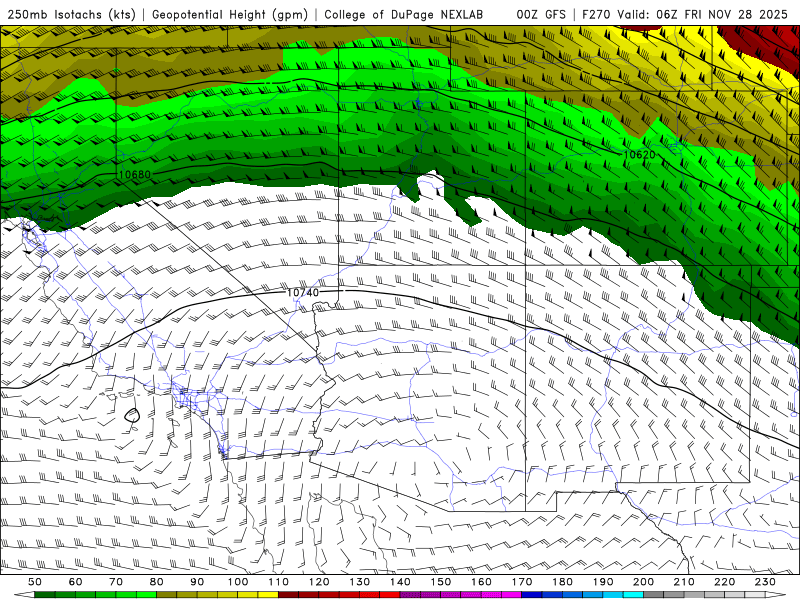Click the 140 value on the color scale
The width and height of the screenshot is (800, 600).
point(401,582)
